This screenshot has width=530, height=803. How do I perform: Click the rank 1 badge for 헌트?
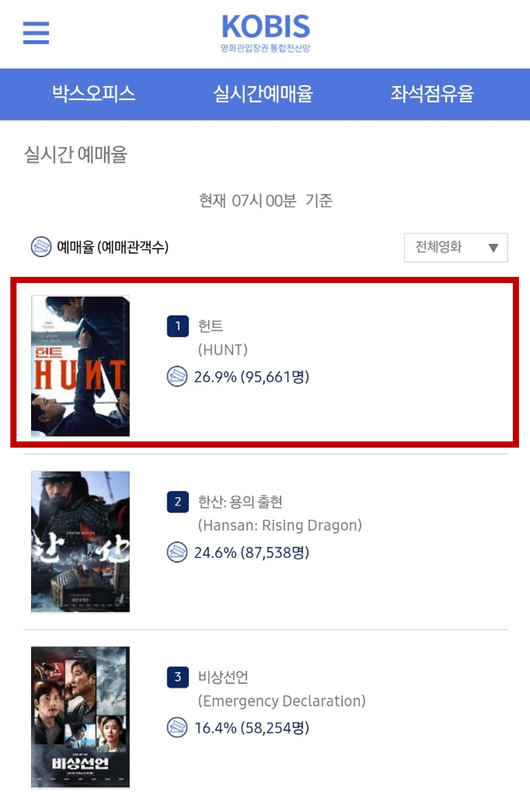[x=178, y=326]
